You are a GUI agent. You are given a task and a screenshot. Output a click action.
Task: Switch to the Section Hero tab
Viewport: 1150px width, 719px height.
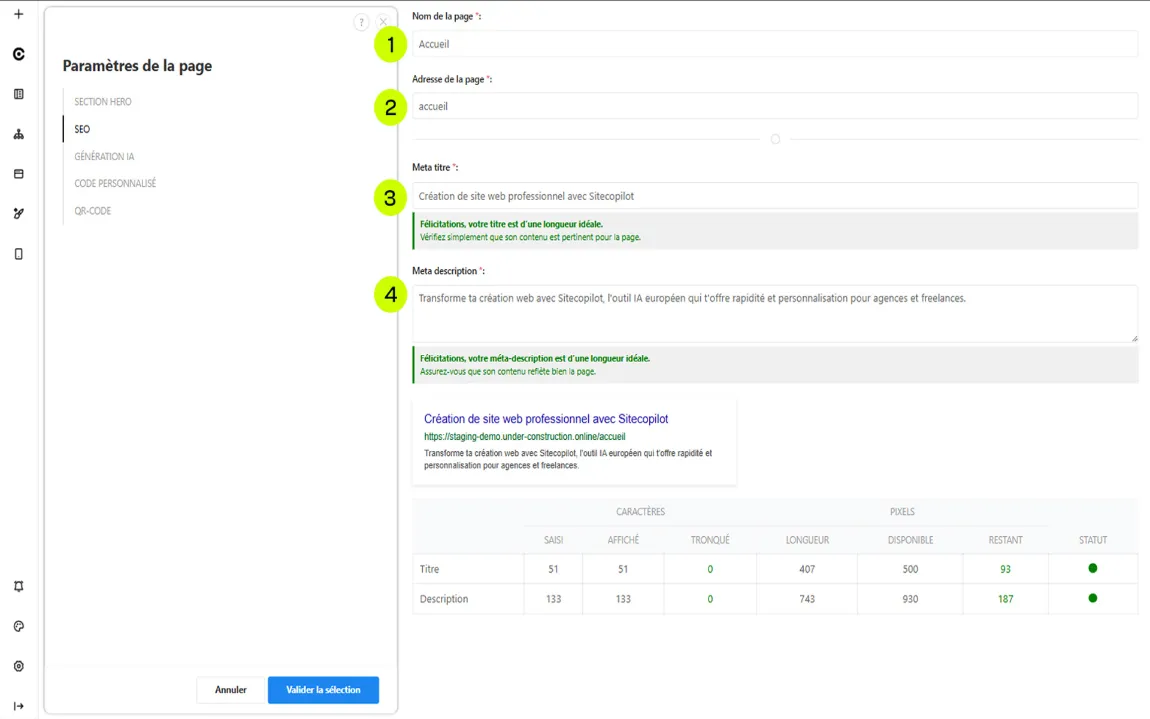tap(103, 102)
